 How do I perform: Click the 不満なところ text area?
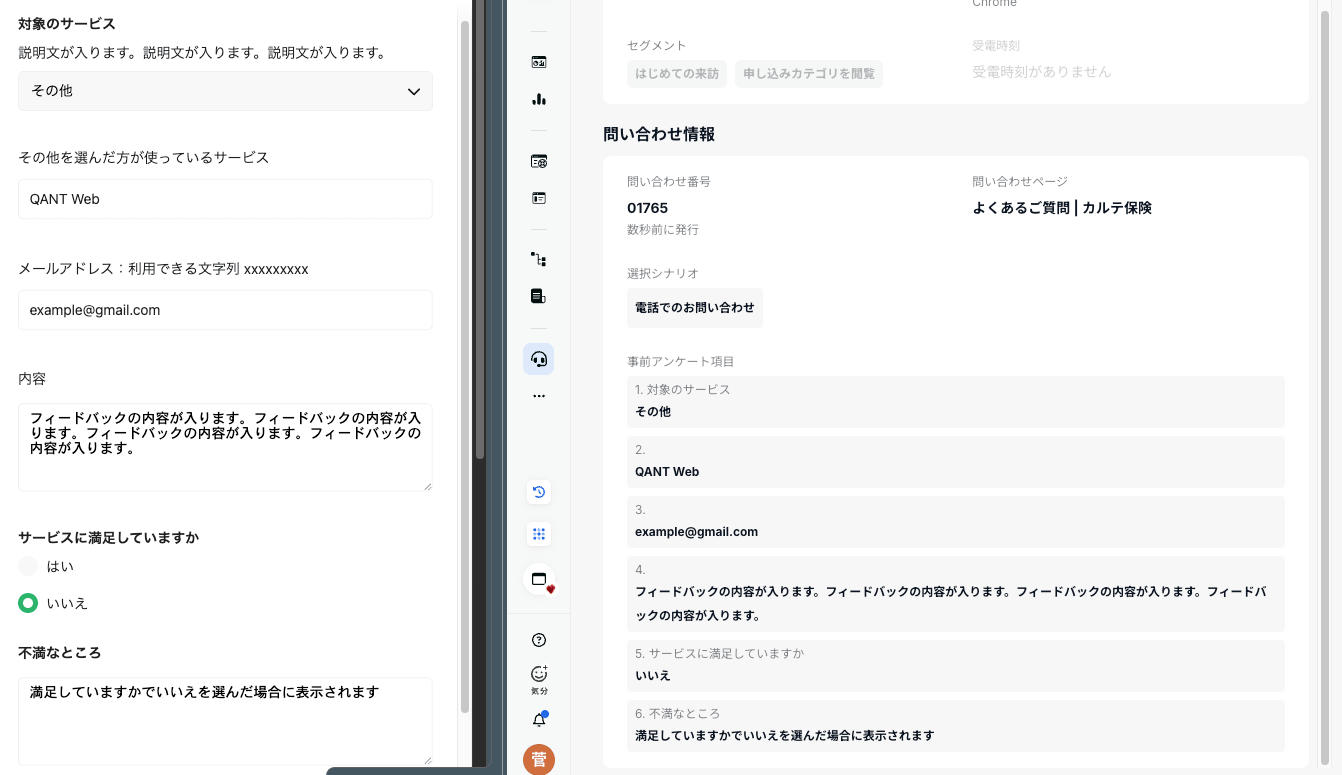click(225, 720)
